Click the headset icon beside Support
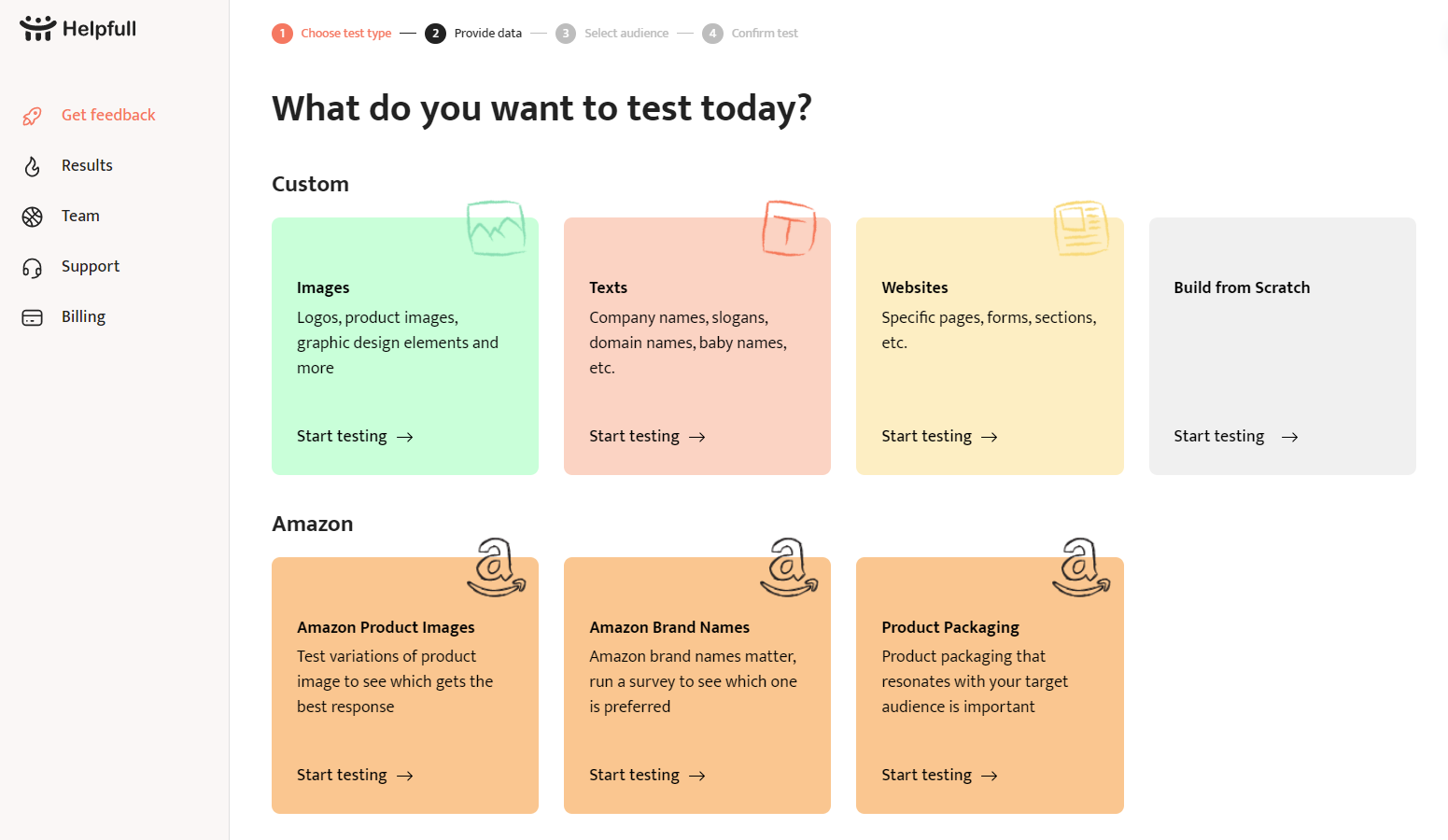Image resolution: width=1448 pixels, height=840 pixels. (x=33, y=268)
